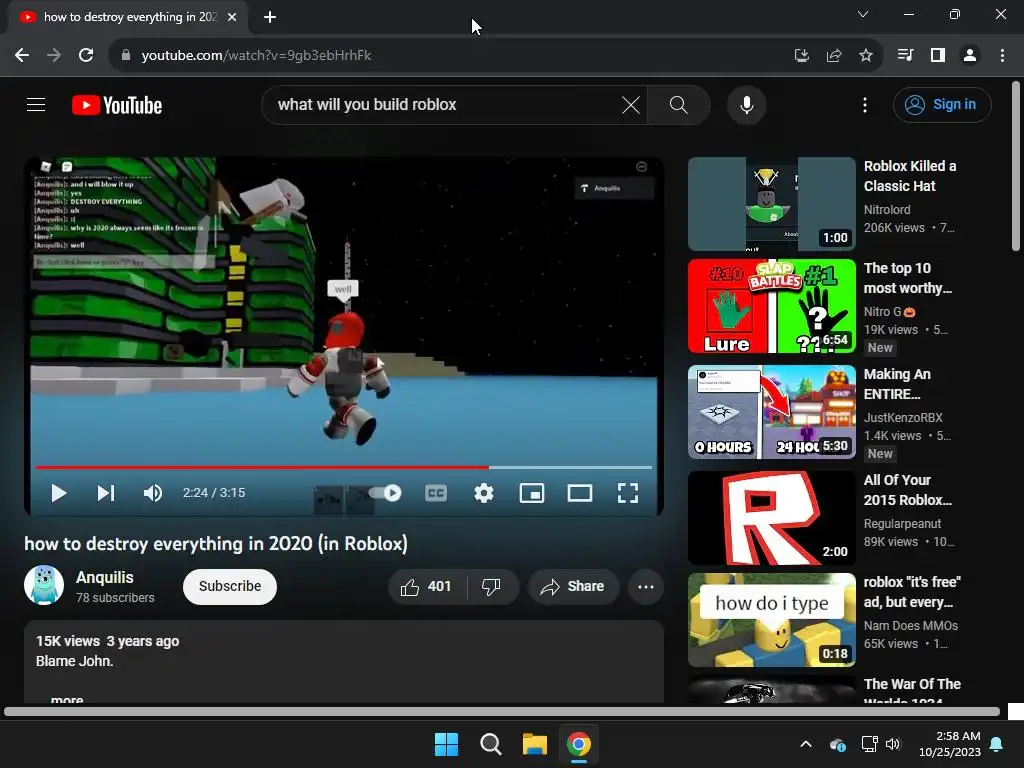Seek on the red video progress bar

(344, 468)
